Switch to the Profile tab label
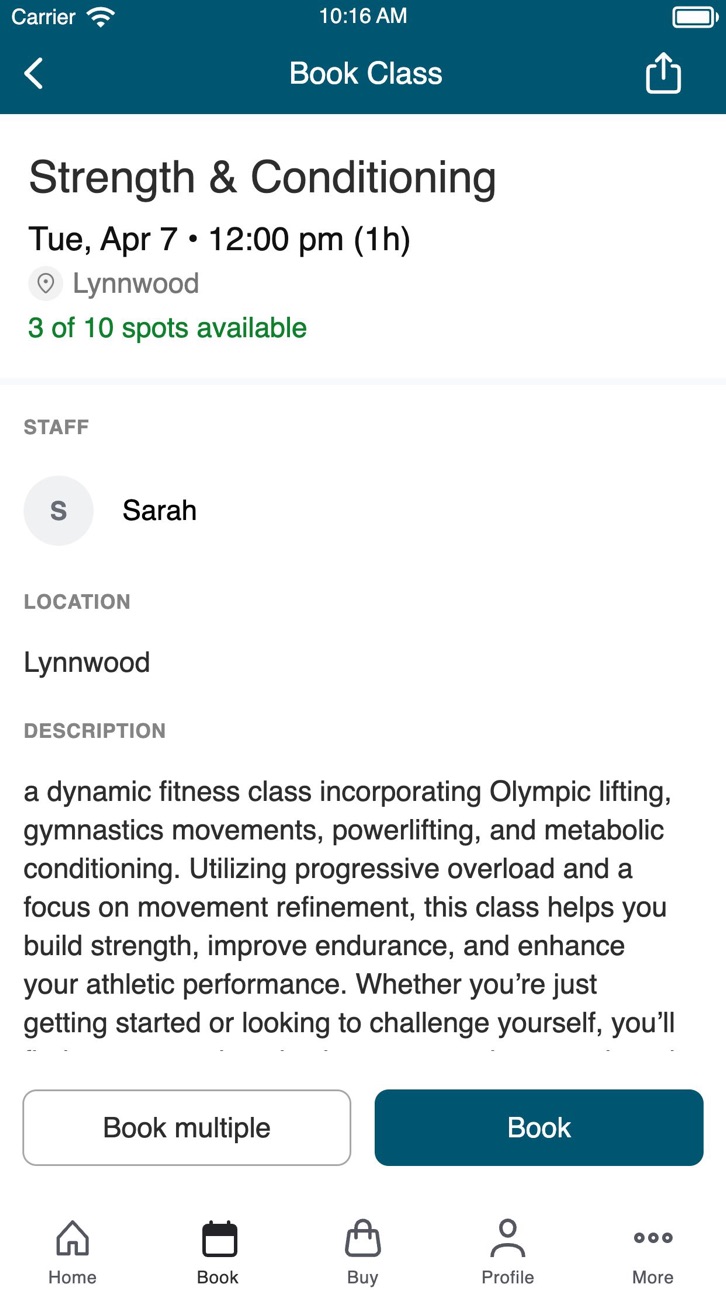 tap(508, 1278)
